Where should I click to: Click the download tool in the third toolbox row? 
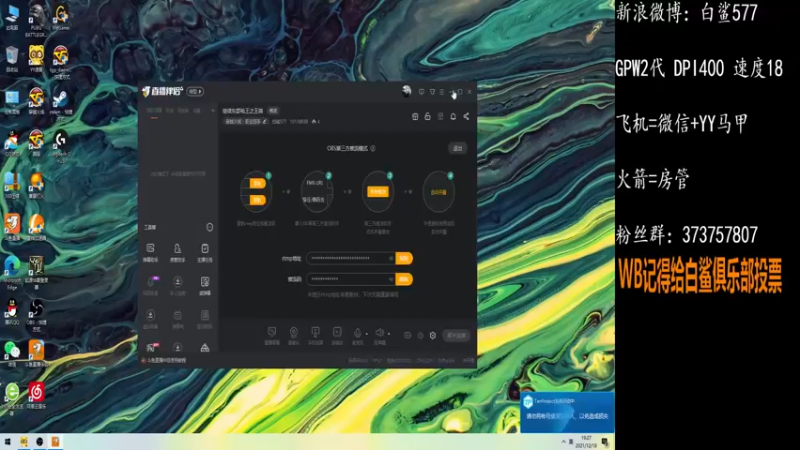click(151, 318)
